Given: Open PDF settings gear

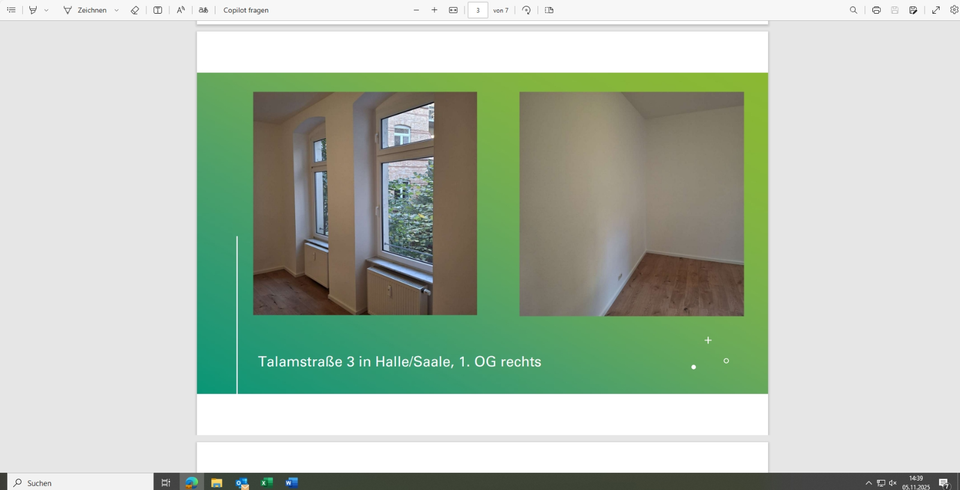Looking at the screenshot, I should click(954, 10).
